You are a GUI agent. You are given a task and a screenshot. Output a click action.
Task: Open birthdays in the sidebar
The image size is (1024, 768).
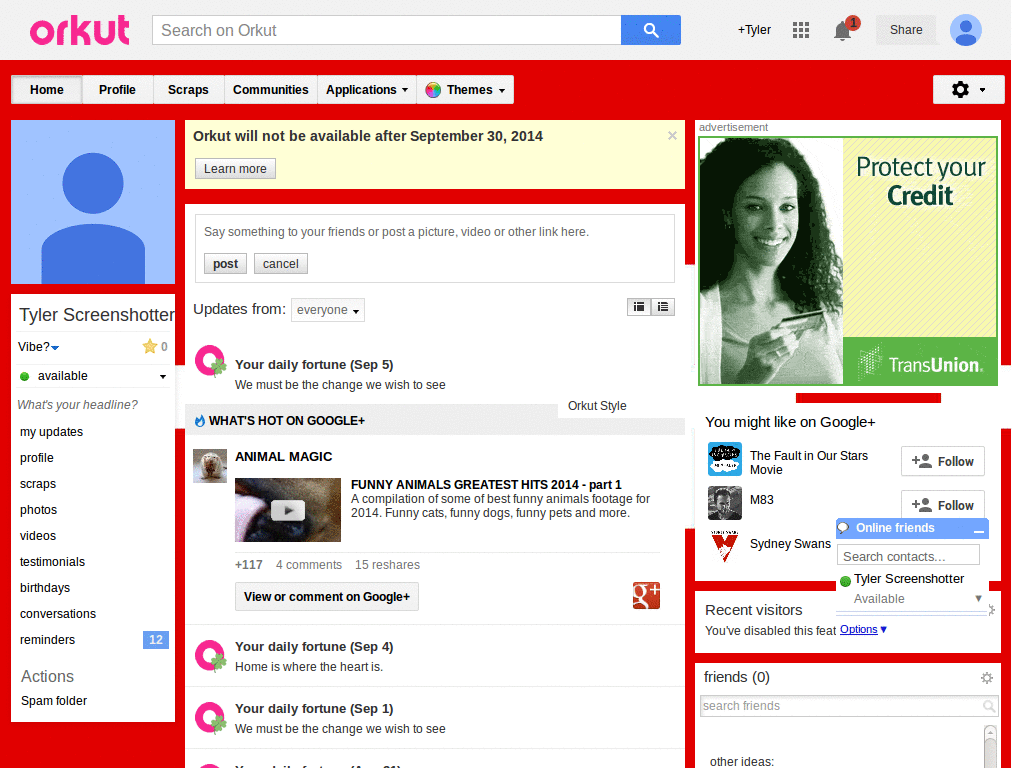point(45,588)
